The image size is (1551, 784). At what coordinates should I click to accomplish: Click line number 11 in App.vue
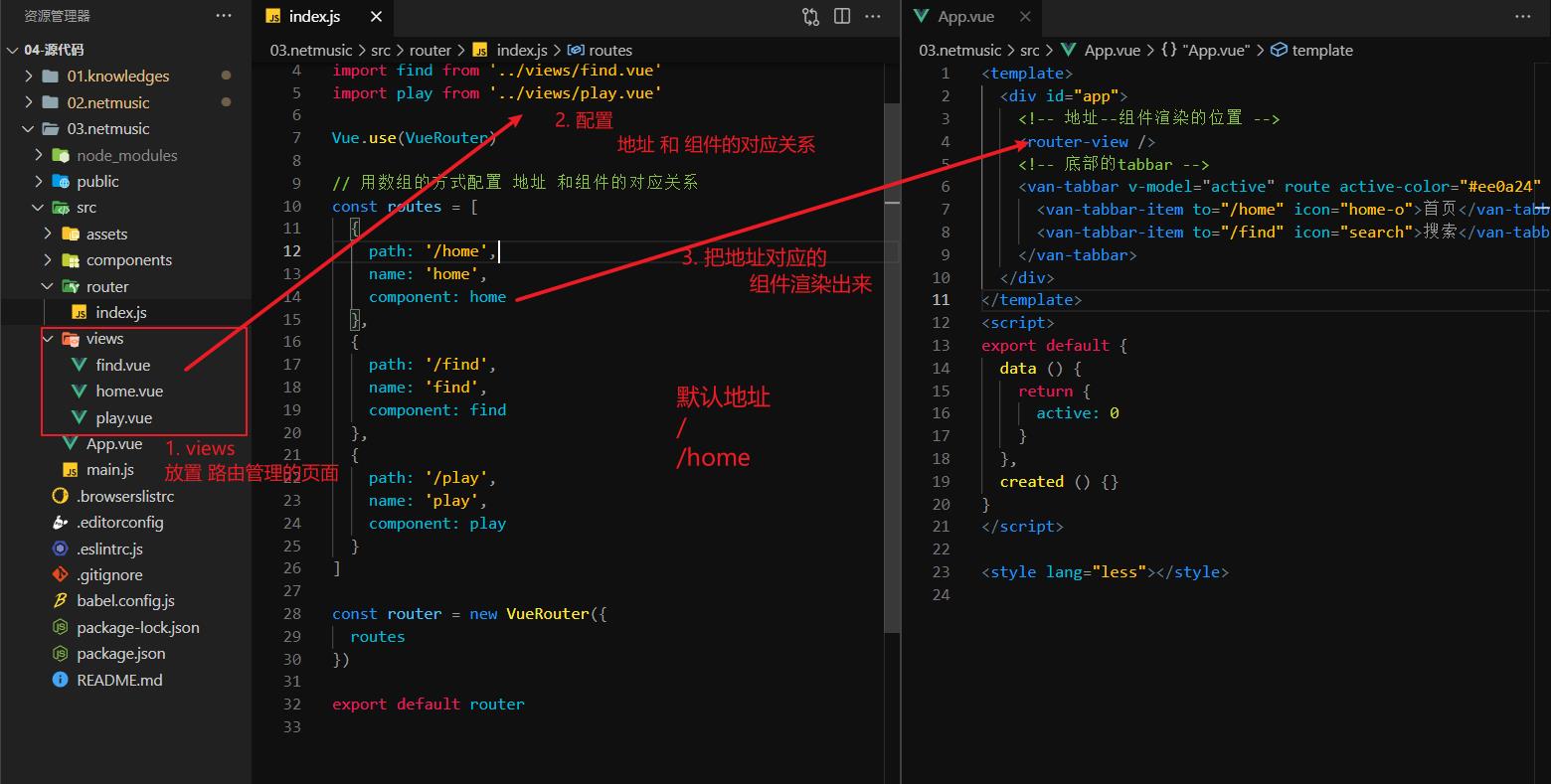[941, 299]
